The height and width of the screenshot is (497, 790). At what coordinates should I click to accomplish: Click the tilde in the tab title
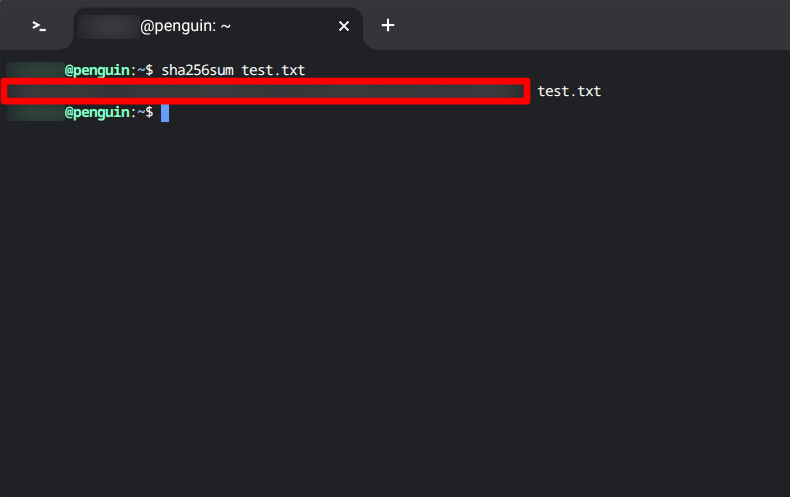(x=225, y=26)
